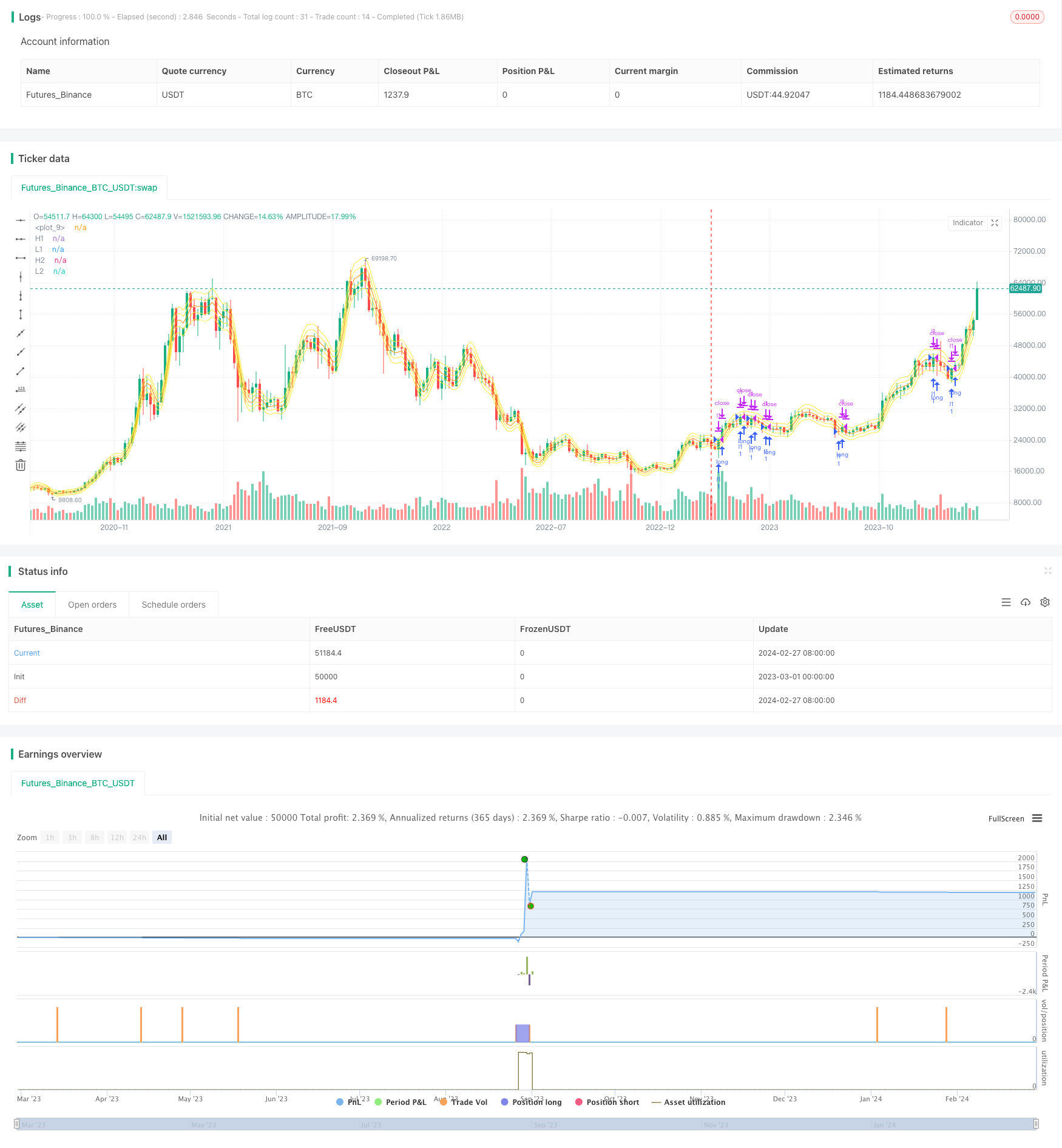This screenshot has height=1148, width=1062.
Task: Click the 62487.90 current price label
Action: tap(1026, 288)
